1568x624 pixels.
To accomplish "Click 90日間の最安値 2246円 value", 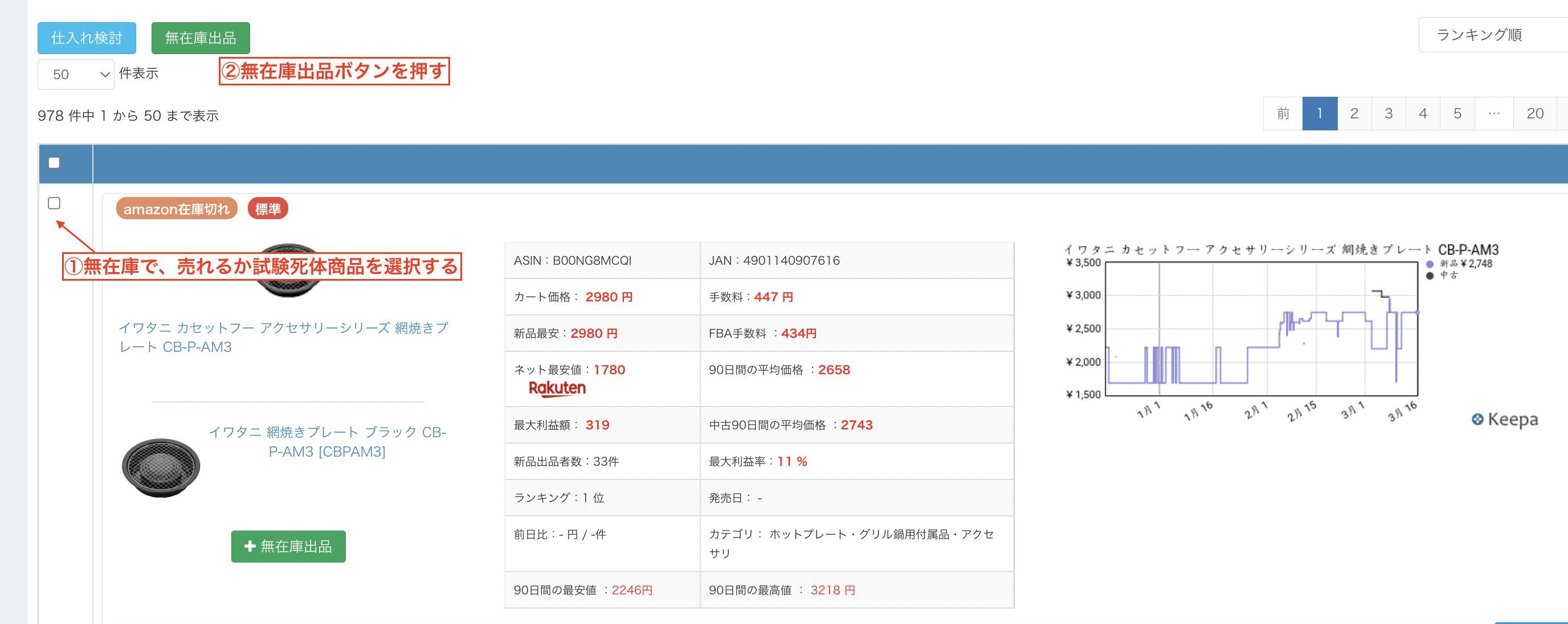I will pos(632,590).
